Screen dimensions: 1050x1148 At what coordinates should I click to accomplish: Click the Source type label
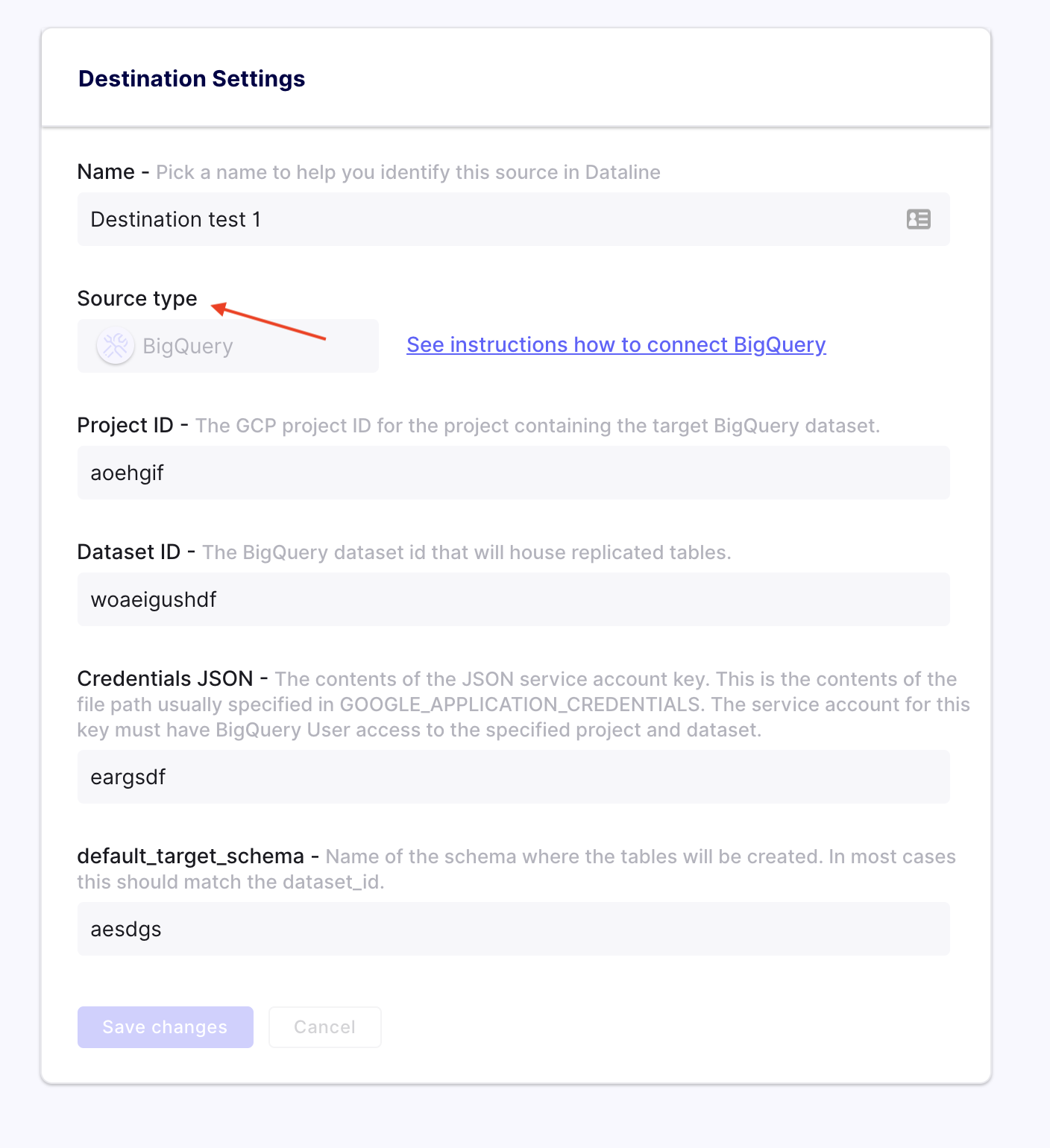coord(136,298)
